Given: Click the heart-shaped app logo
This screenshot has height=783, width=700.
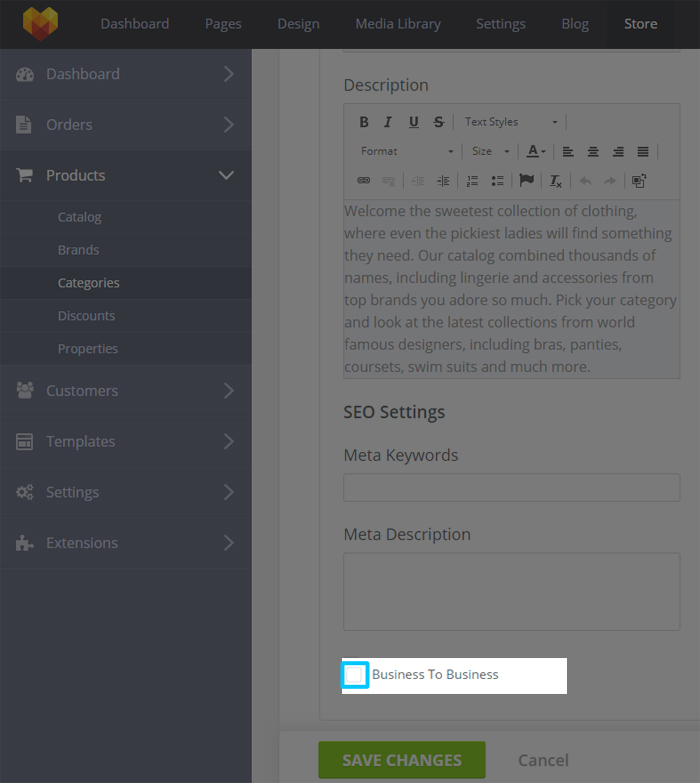Looking at the screenshot, I should click(40, 23).
